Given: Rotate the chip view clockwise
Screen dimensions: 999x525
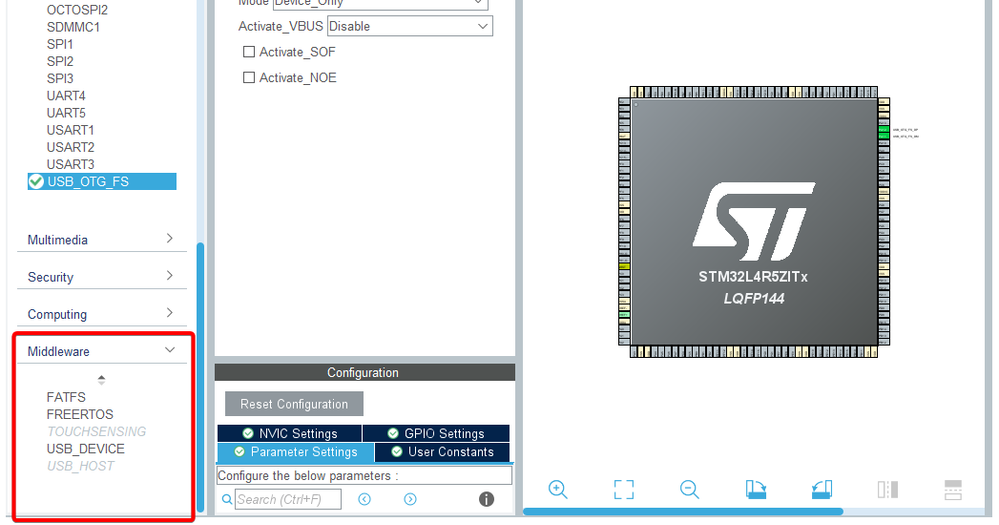Looking at the screenshot, I should [756, 489].
